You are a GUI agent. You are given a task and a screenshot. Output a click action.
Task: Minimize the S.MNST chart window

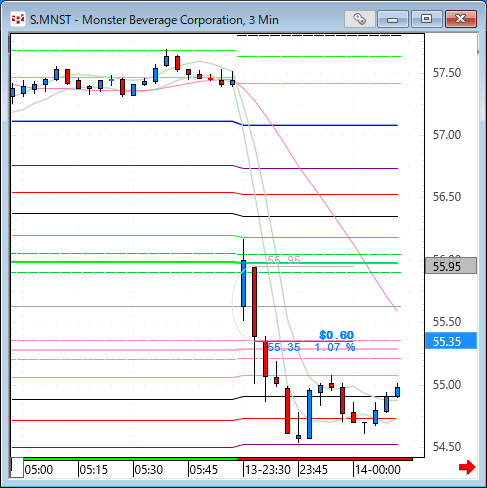click(x=393, y=19)
